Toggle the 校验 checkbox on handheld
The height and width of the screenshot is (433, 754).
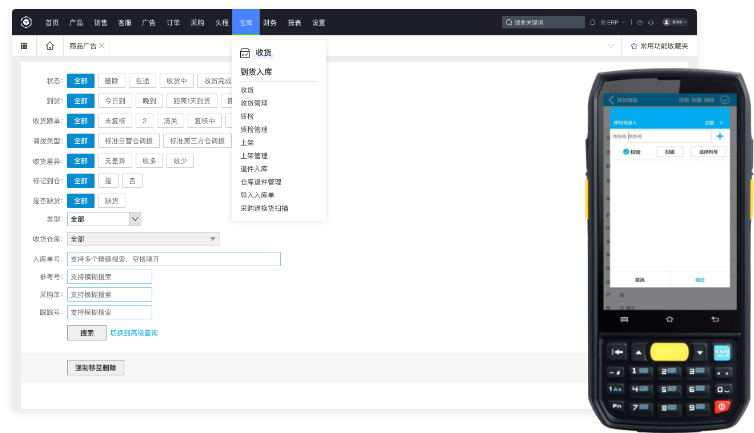tap(626, 152)
